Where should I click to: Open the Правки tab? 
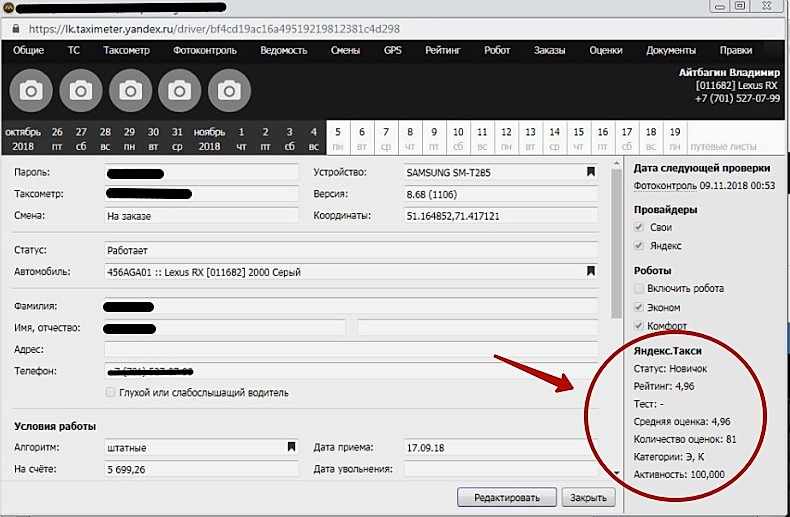pyautogui.click(x=736, y=50)
